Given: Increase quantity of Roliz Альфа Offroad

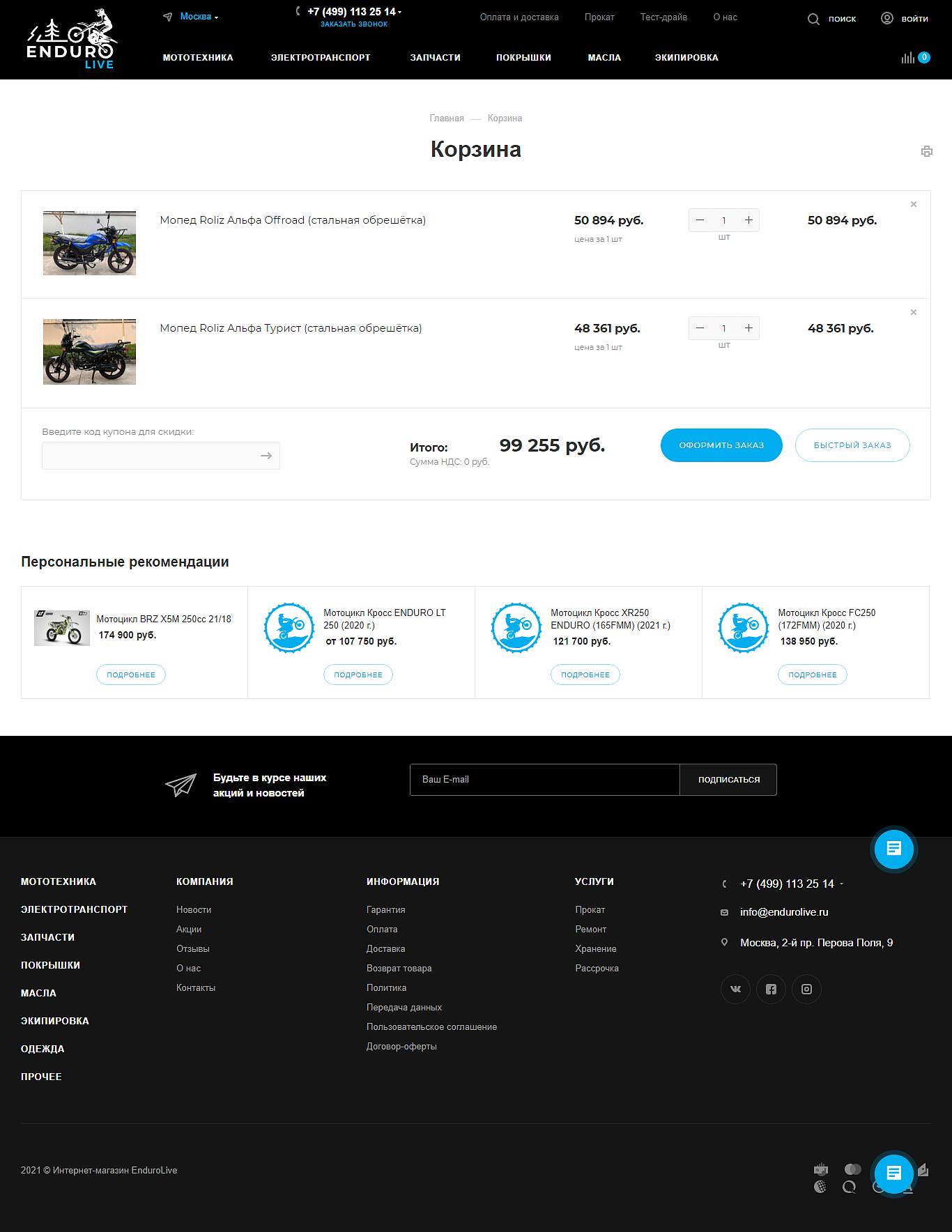Looking at the screenshot, I should 748,220.
